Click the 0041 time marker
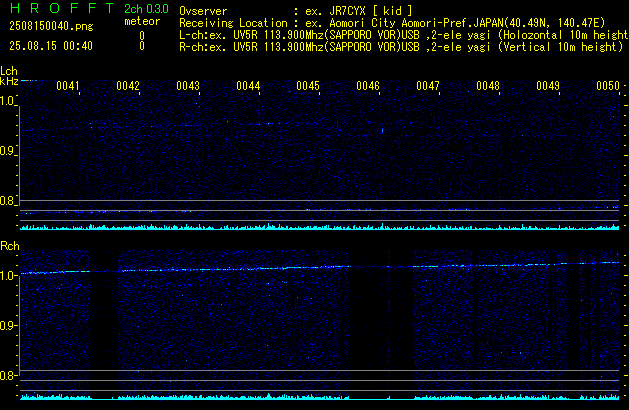 pos(68,86)
